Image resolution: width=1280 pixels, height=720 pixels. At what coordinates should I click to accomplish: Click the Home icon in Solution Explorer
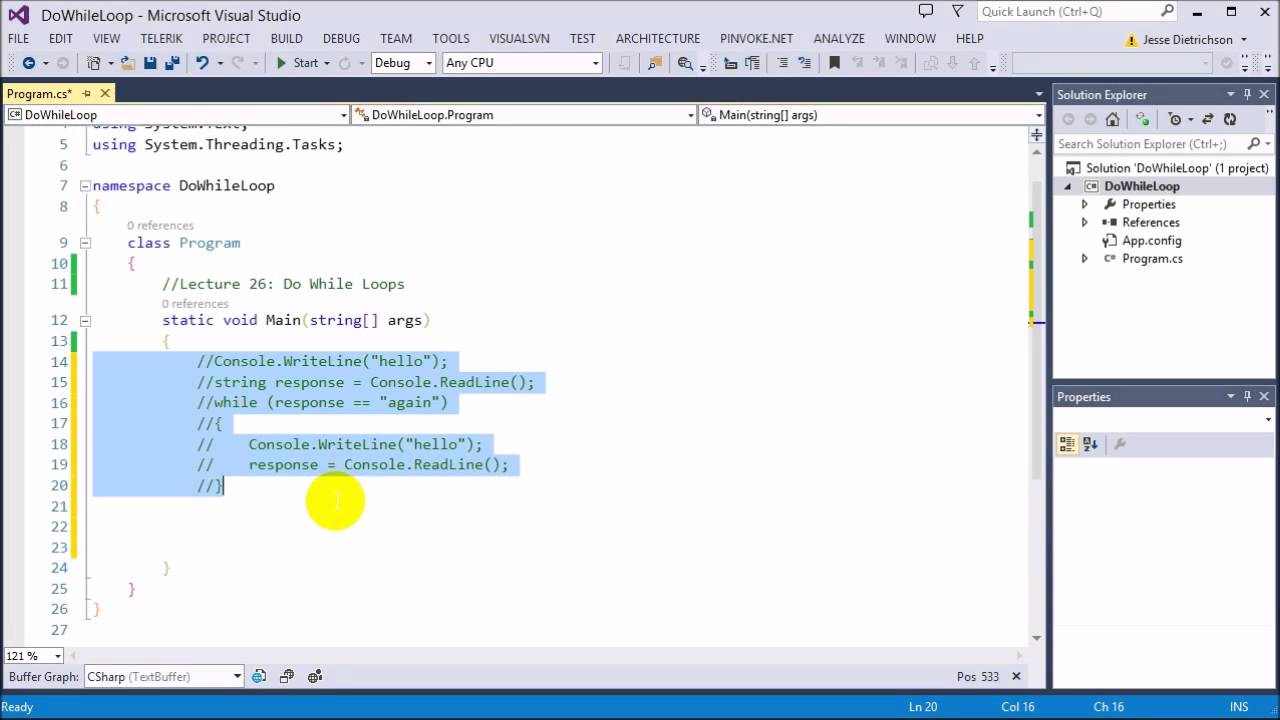(x=1112, y=119)
